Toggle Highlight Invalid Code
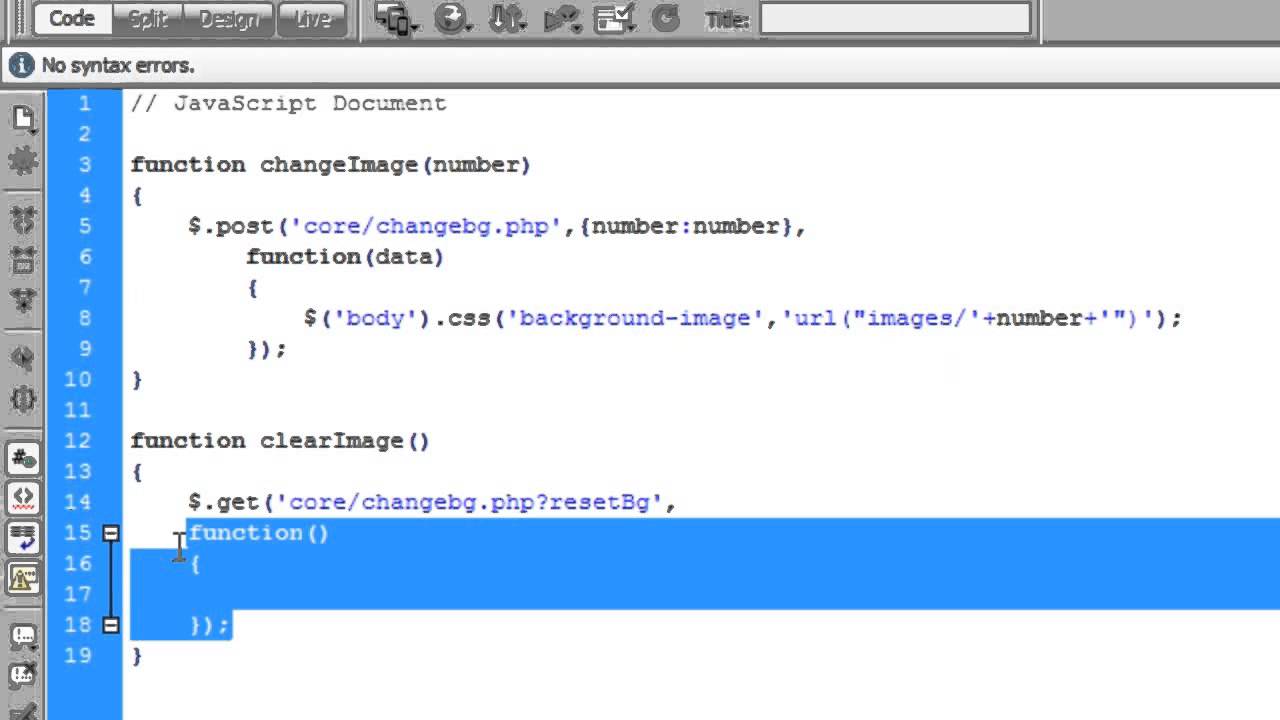 pyautogui.click(x=23, y=497)
